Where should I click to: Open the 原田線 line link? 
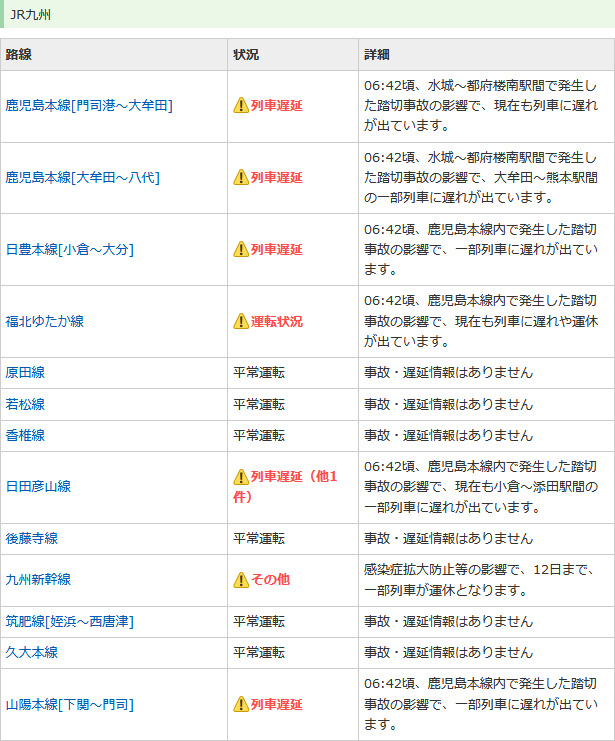(25, 372)
